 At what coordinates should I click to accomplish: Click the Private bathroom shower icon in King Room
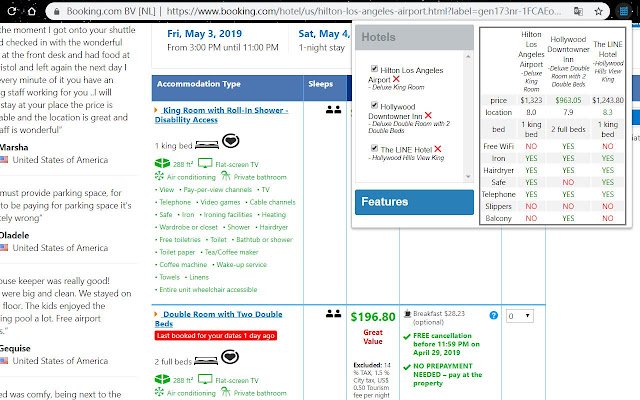tap(226, 176)
